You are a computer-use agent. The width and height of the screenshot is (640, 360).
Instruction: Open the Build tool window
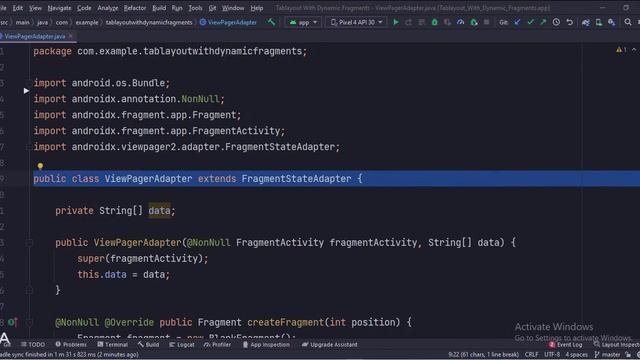149,344
